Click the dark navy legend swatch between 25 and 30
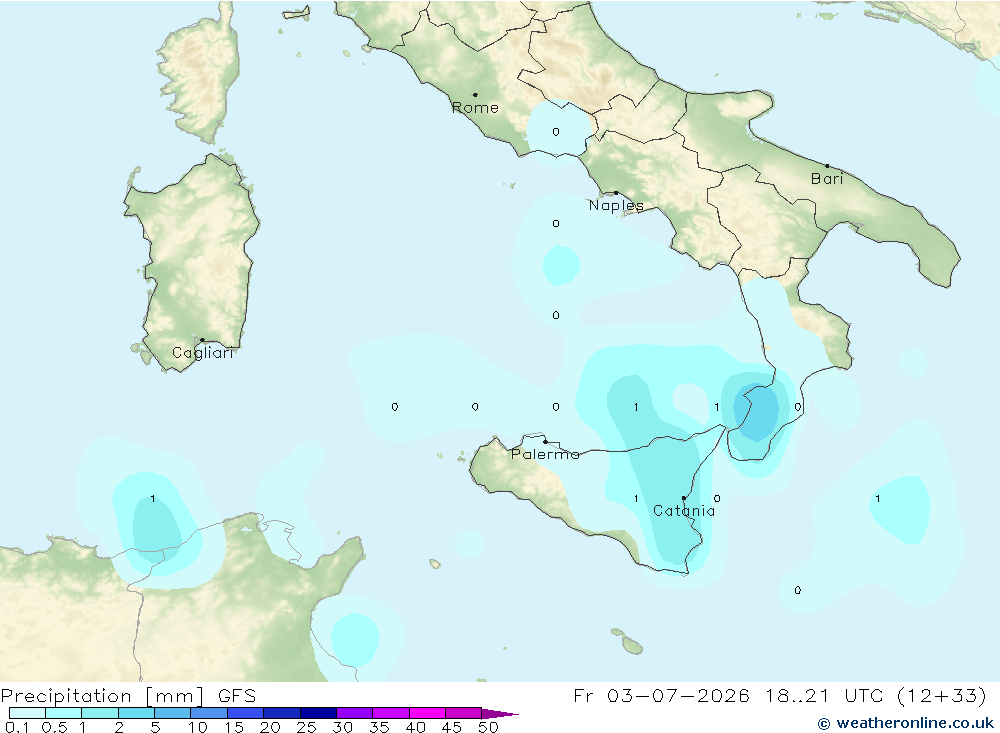This screenshot has height=733, width=1000. pyautogui.click(x=318, y=713)
